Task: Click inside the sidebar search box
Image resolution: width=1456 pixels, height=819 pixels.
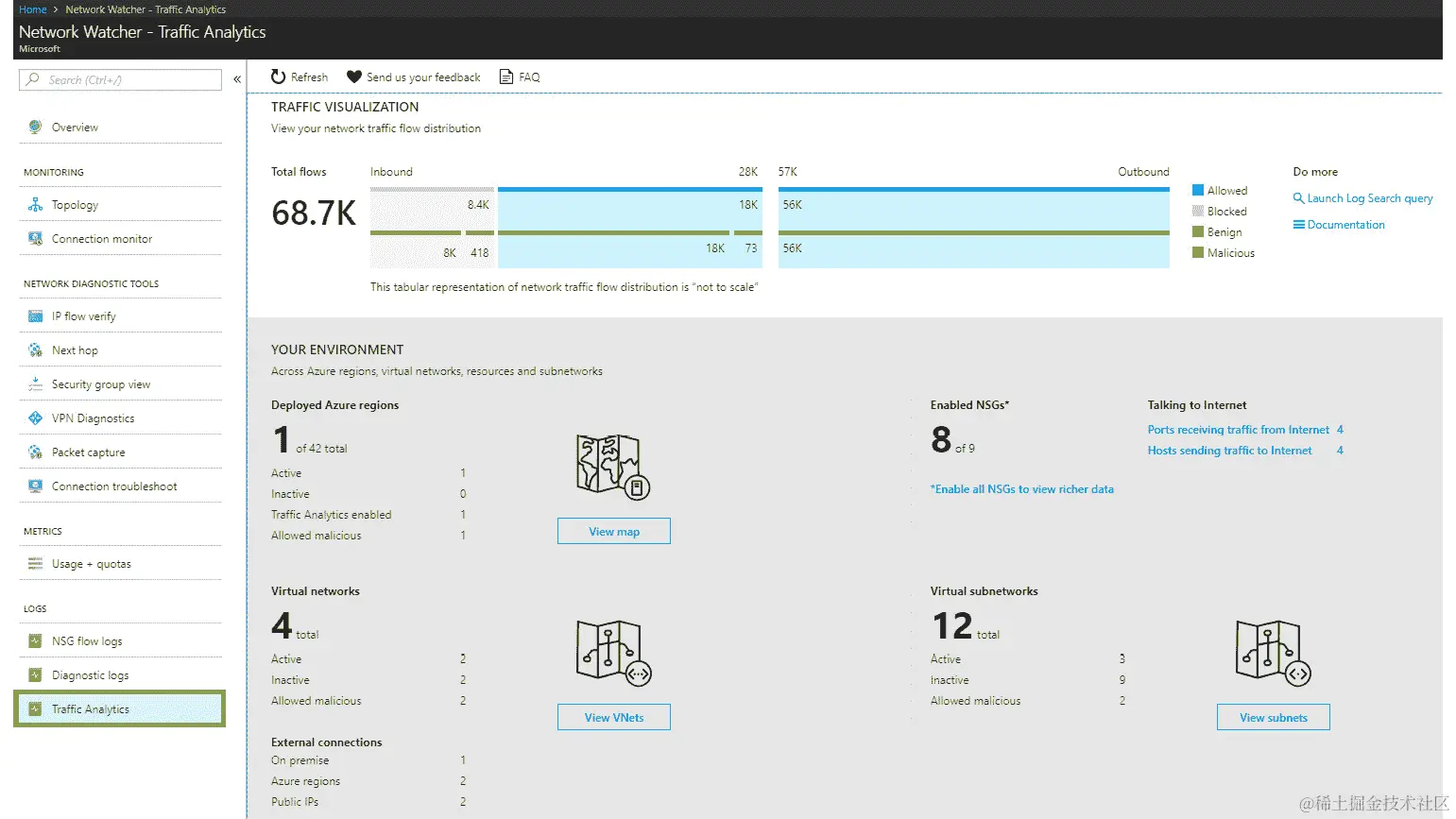Action: tap(120, 79)
